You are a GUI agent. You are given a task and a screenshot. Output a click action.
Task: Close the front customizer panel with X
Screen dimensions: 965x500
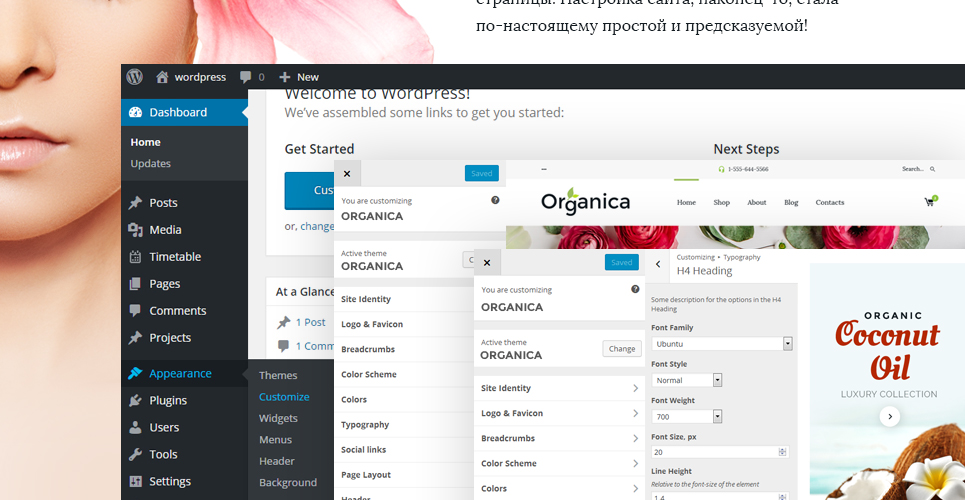click(487, 262)
